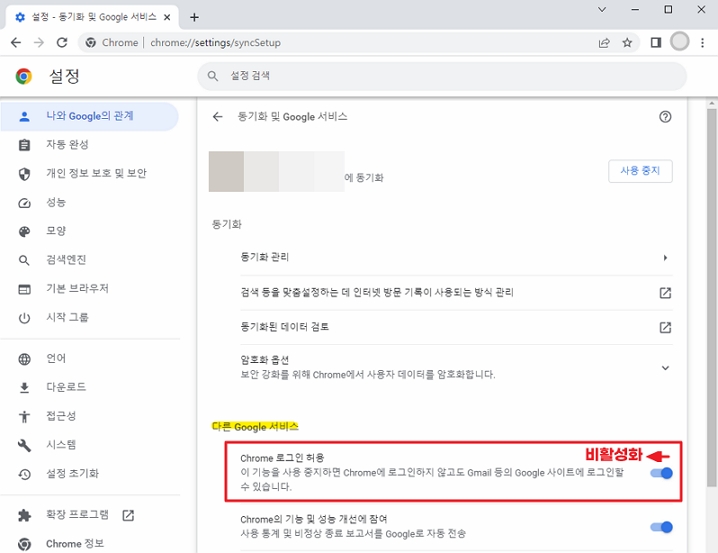718x553 pixels.
Task: Open the help question mark icon
Action: 665,117
